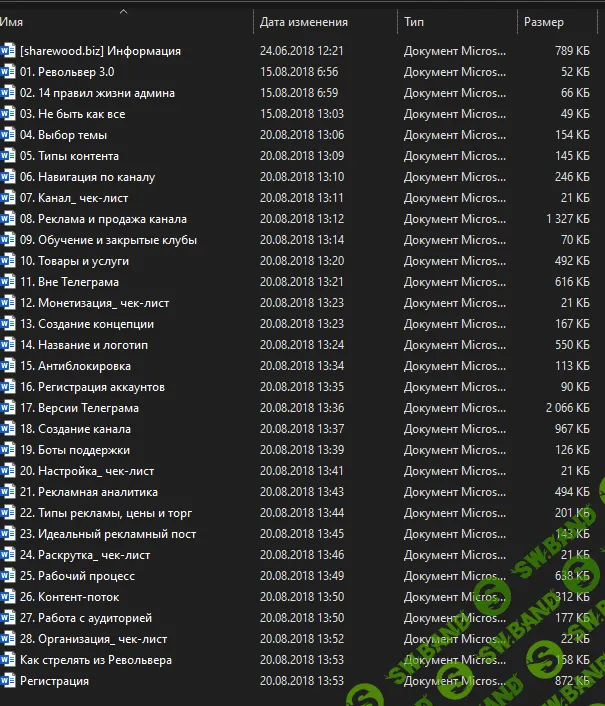Click Word icon next to '19. Боты поддержки'
Image resolution: width=605 pixels, height=706 pixels.
(9, 450)
